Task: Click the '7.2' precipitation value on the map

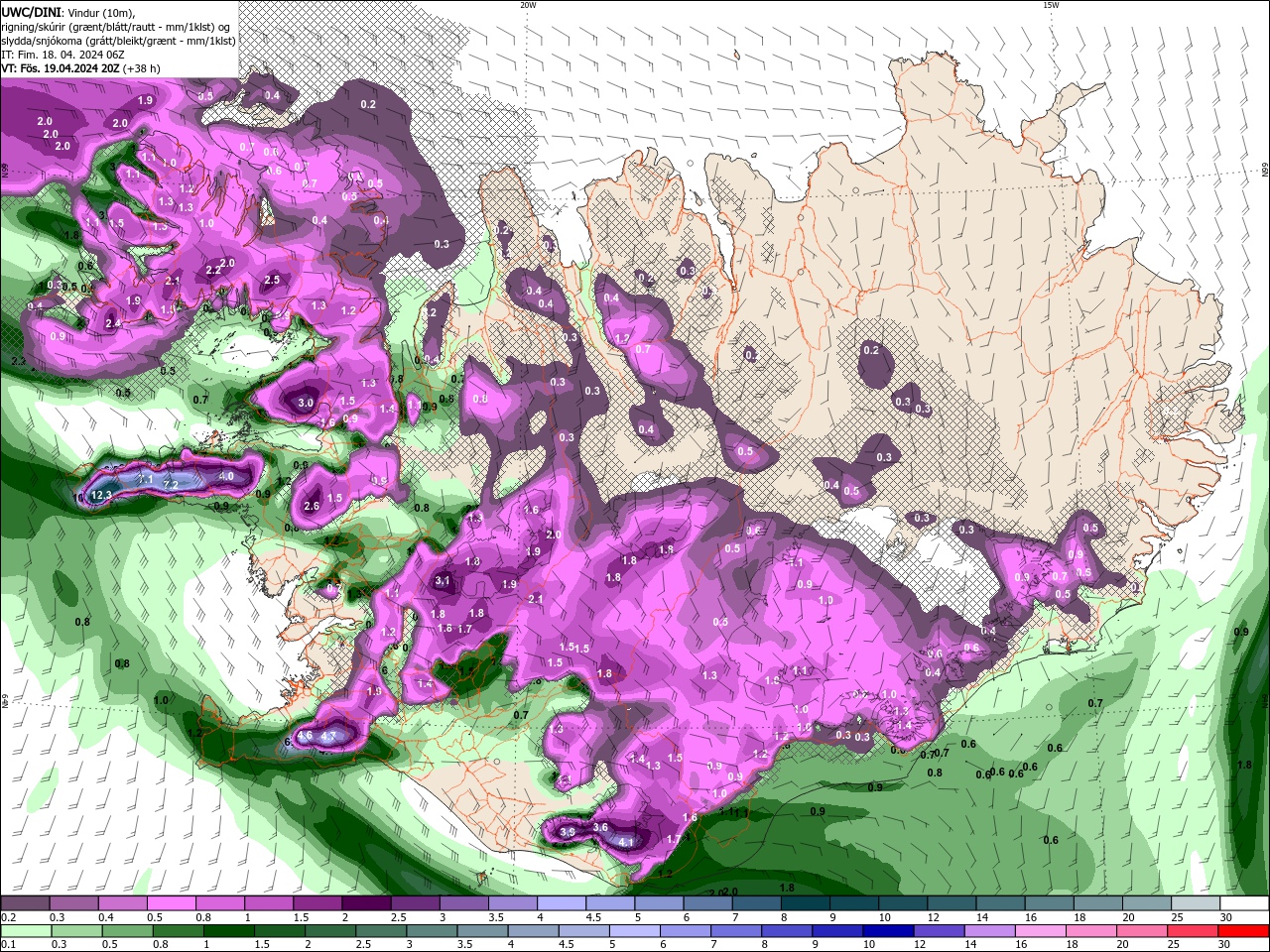Action: coord(170,485)
